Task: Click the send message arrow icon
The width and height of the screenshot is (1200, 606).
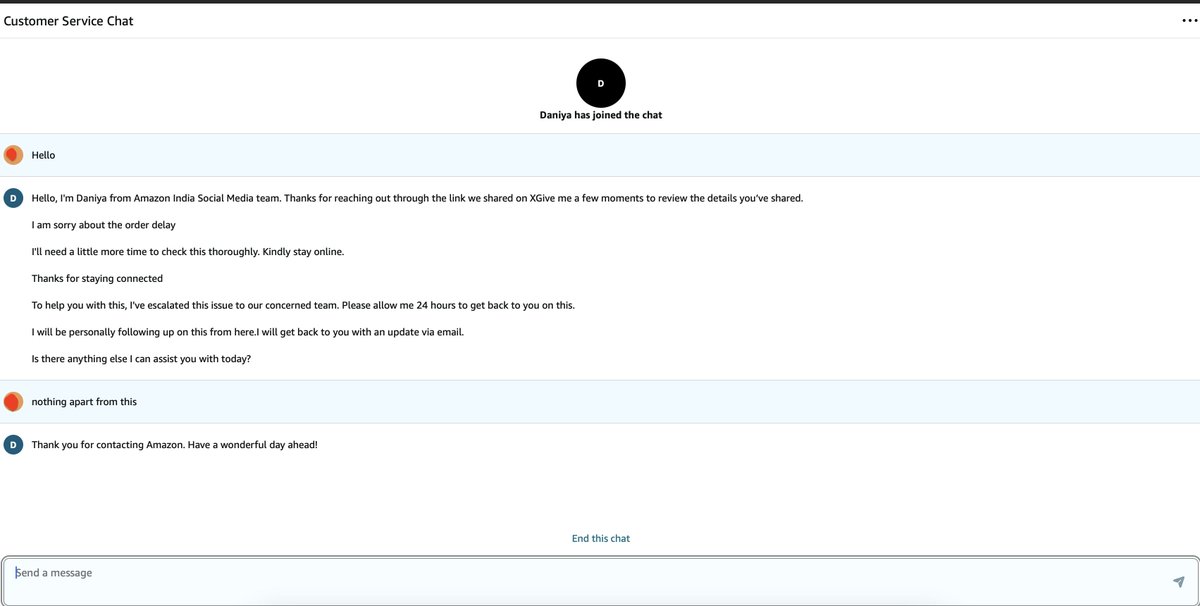Action: click(1179, 582)
